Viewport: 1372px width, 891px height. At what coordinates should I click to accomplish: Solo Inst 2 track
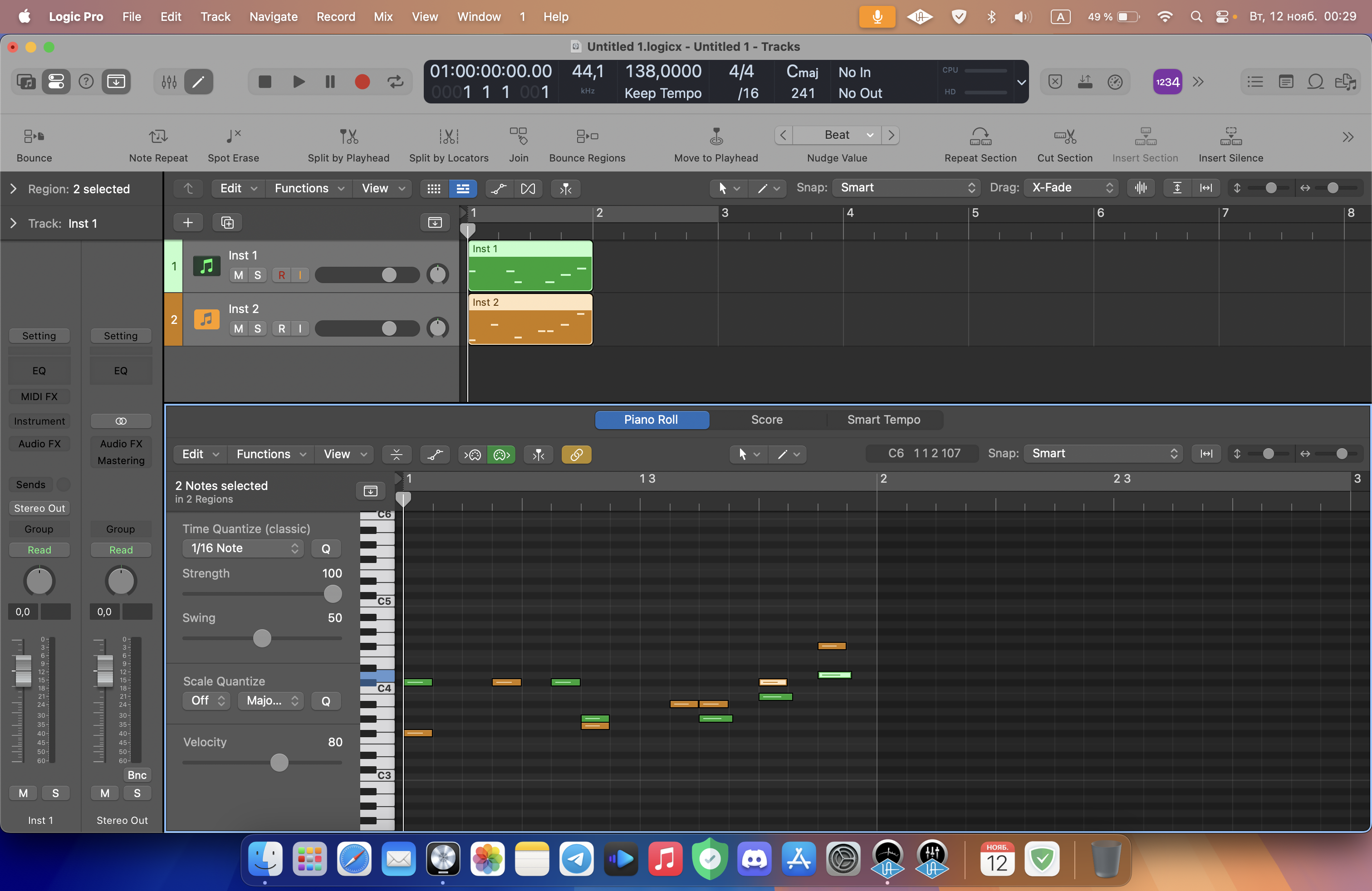(x=256, y=327)
